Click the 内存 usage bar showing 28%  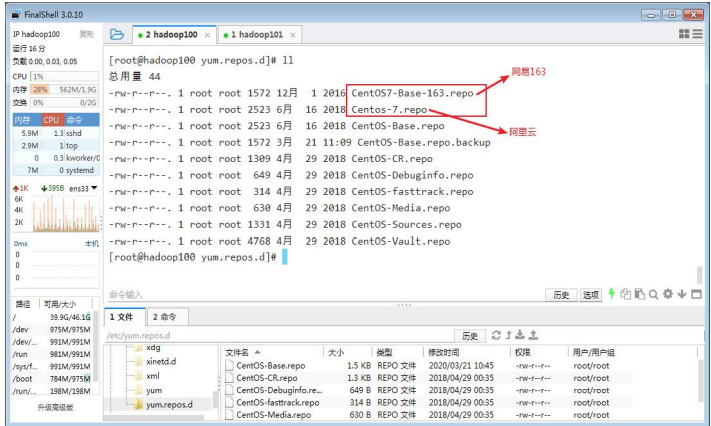point(64,89)
